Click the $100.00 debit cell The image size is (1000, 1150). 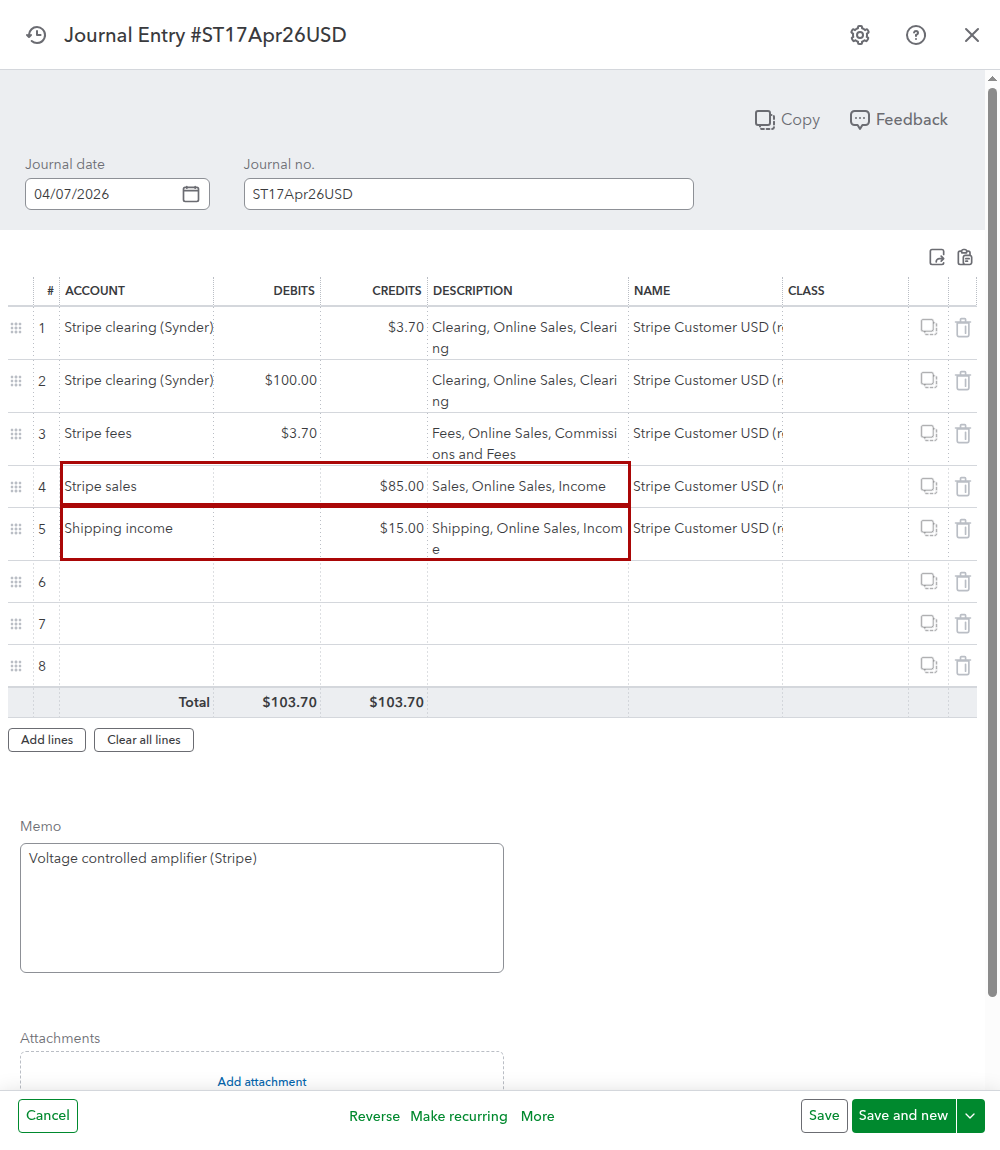pyautogui.click(x=267, y=386)
